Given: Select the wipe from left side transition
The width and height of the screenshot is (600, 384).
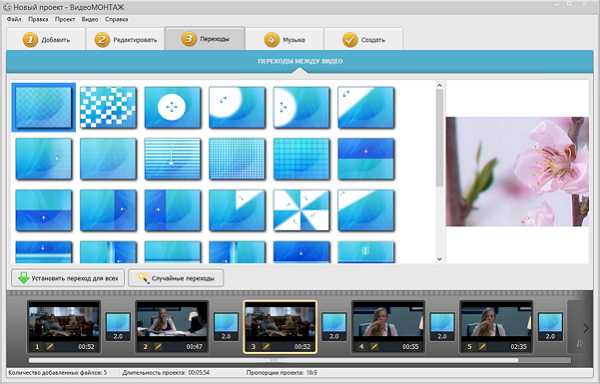Looking at the screenshot, I should pyautogui.click(x=173, y=210).
